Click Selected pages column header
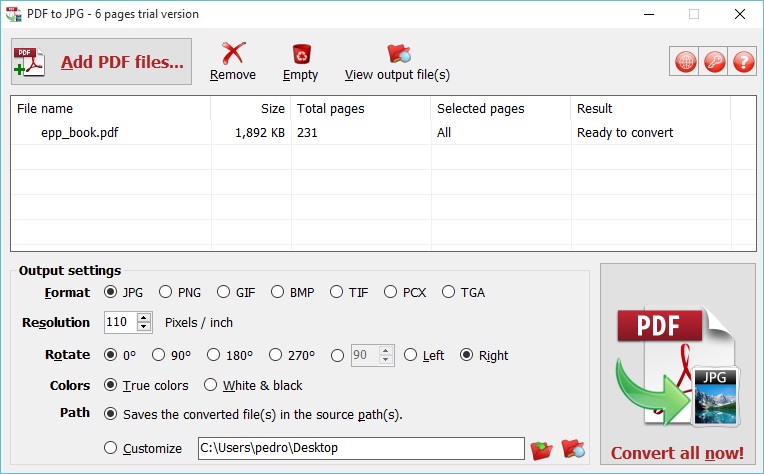 500,108
